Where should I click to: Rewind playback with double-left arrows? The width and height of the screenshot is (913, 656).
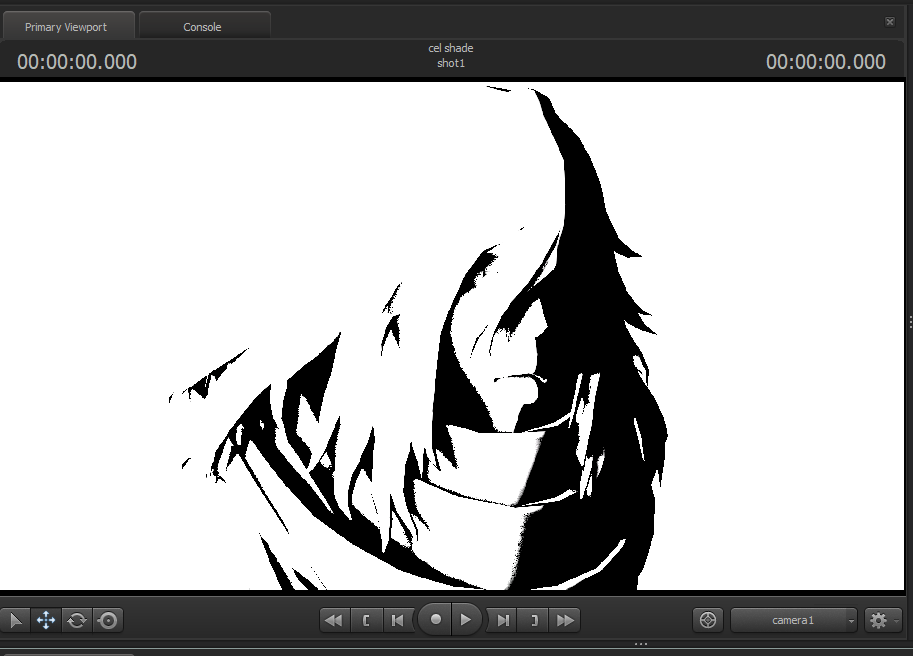click(x=335, y=620)
